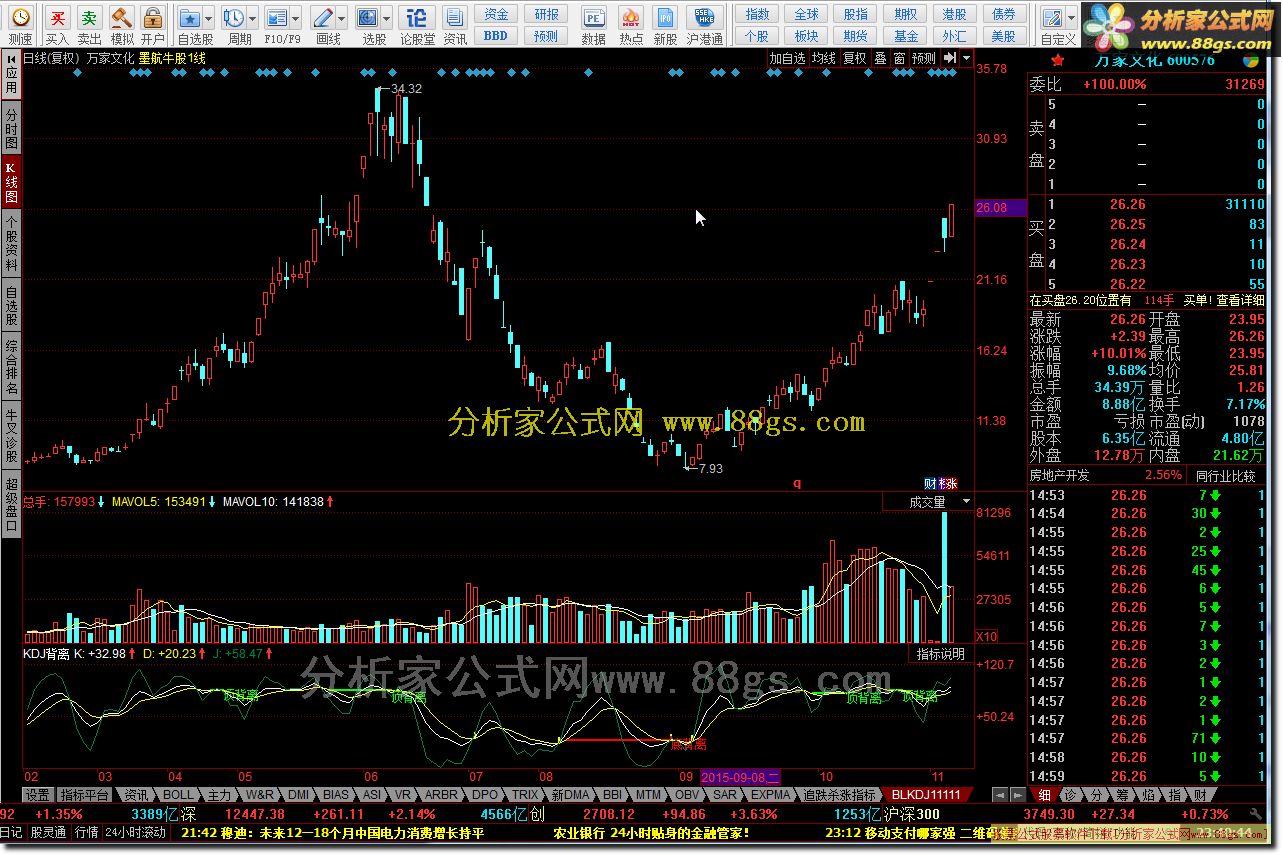Click the 买入 buy icon

(x=59, y=18)
